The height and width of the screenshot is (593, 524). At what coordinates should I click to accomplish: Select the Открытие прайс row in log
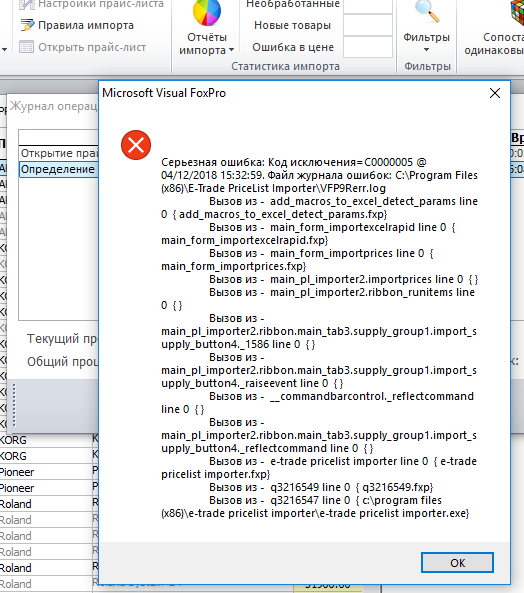coord(59,153)
